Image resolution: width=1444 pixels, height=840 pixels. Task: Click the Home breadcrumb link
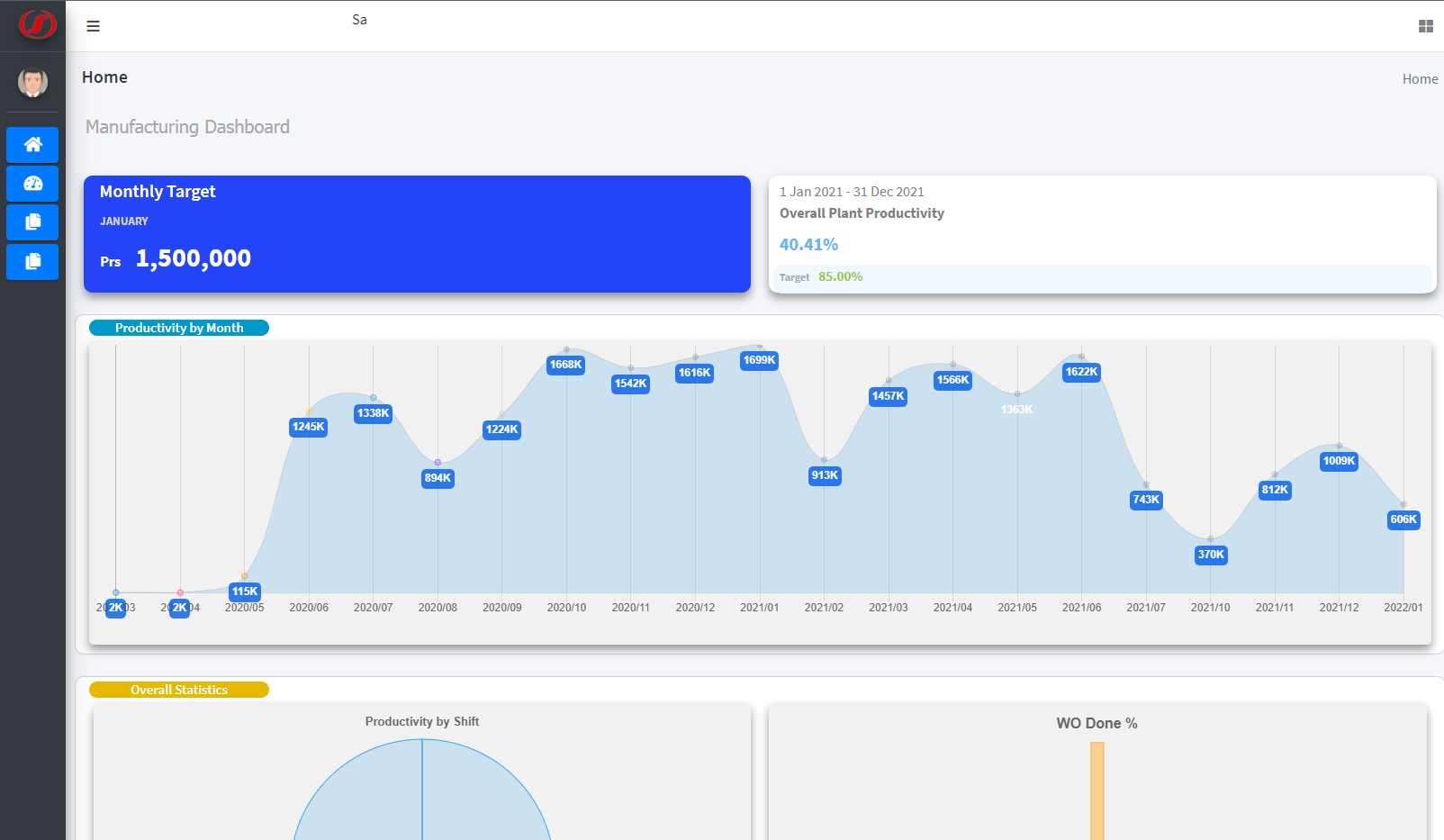(x=1420, y=79)
